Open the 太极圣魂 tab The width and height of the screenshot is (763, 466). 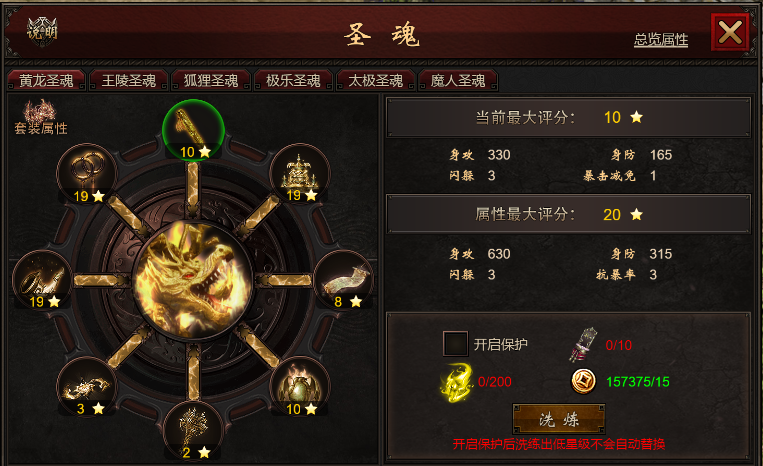point(375,80)
